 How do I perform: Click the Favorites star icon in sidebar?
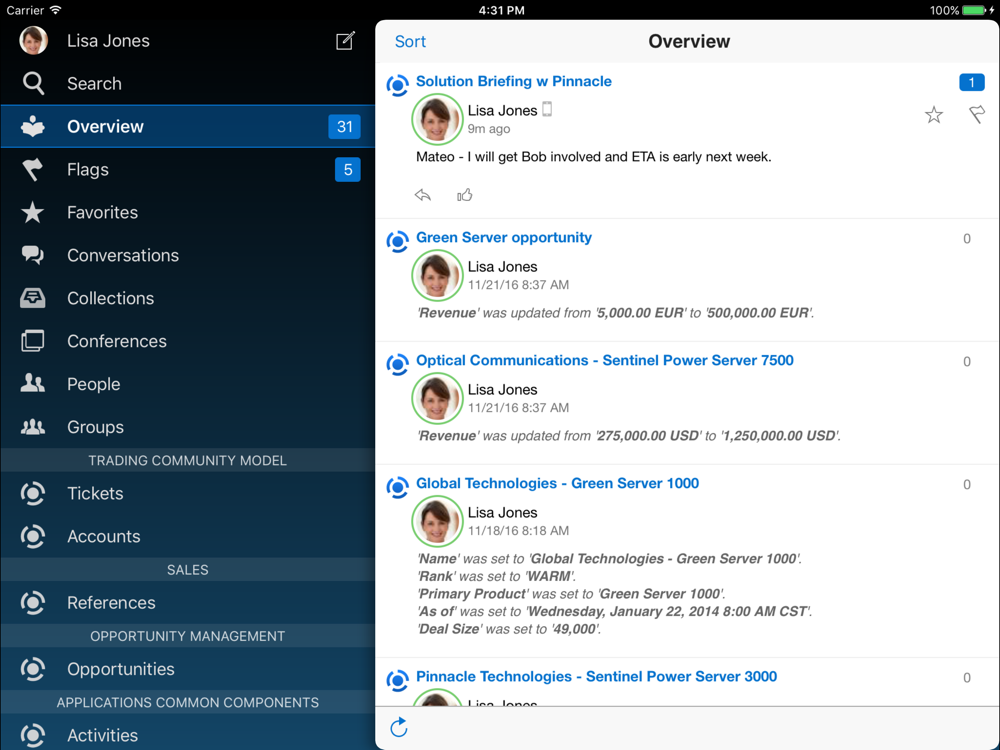[33, 212]
